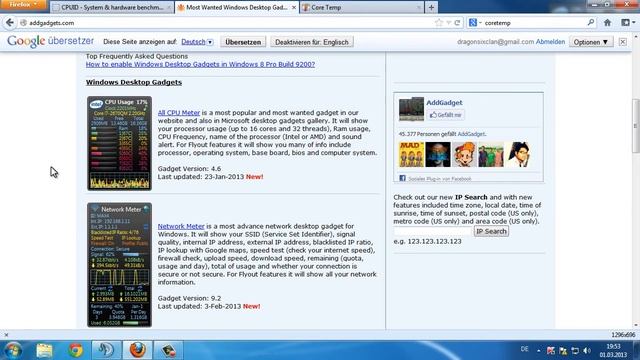The image size is (640, 360).
Task: Click the AddGadget Facebook page link
Action: point(444,102)
